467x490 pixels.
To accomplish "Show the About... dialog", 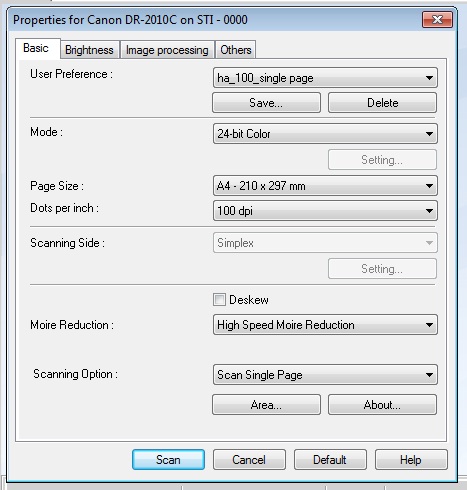I will (382, 405).
